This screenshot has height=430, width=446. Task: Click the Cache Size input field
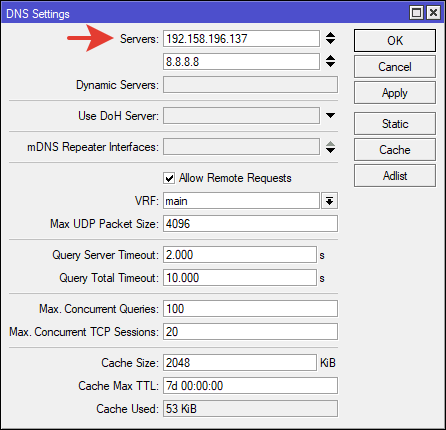(240, 363)
